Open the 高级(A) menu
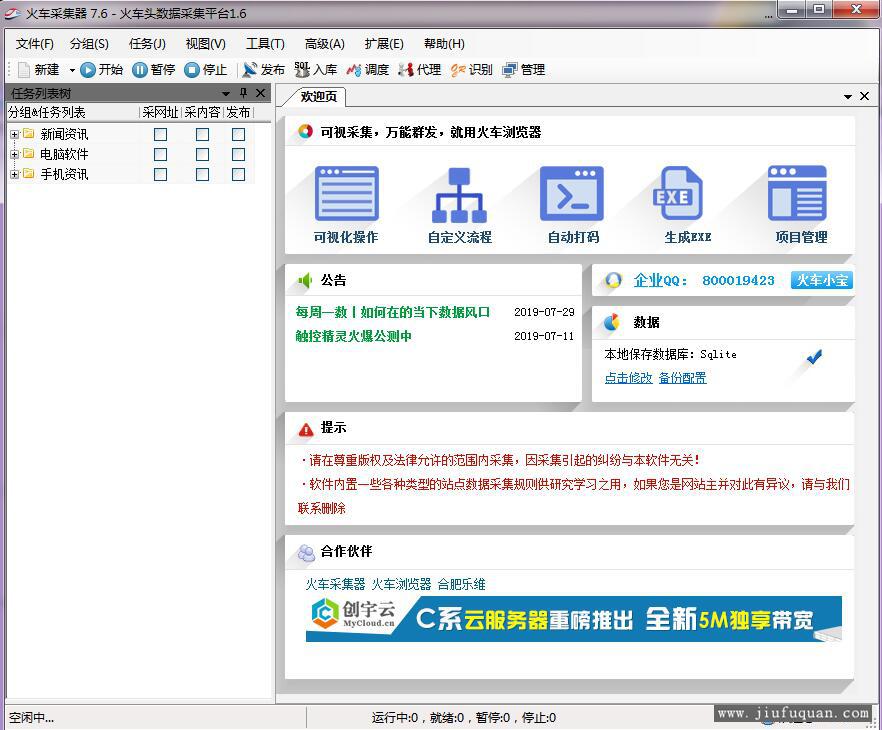Screen dimensions: 882x730 point(325,43)
